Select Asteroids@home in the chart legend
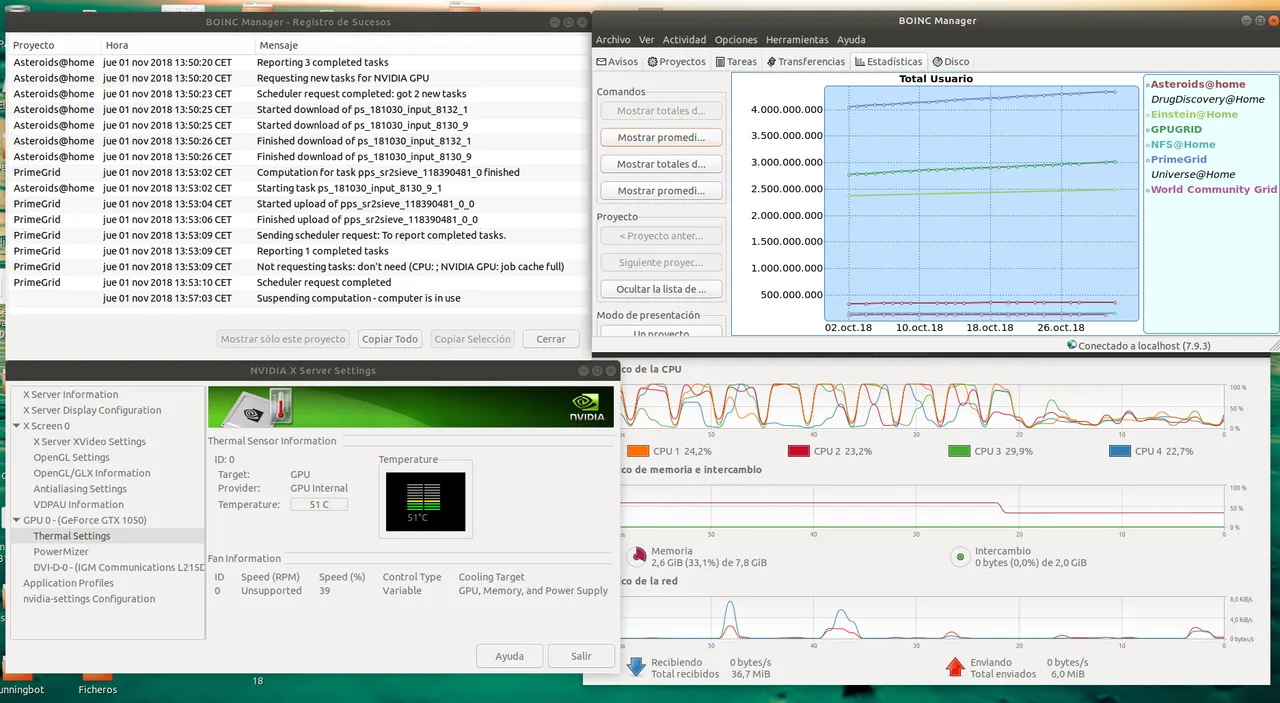Viewport: 1280px width, 703px height. (x=1198, y=84)
